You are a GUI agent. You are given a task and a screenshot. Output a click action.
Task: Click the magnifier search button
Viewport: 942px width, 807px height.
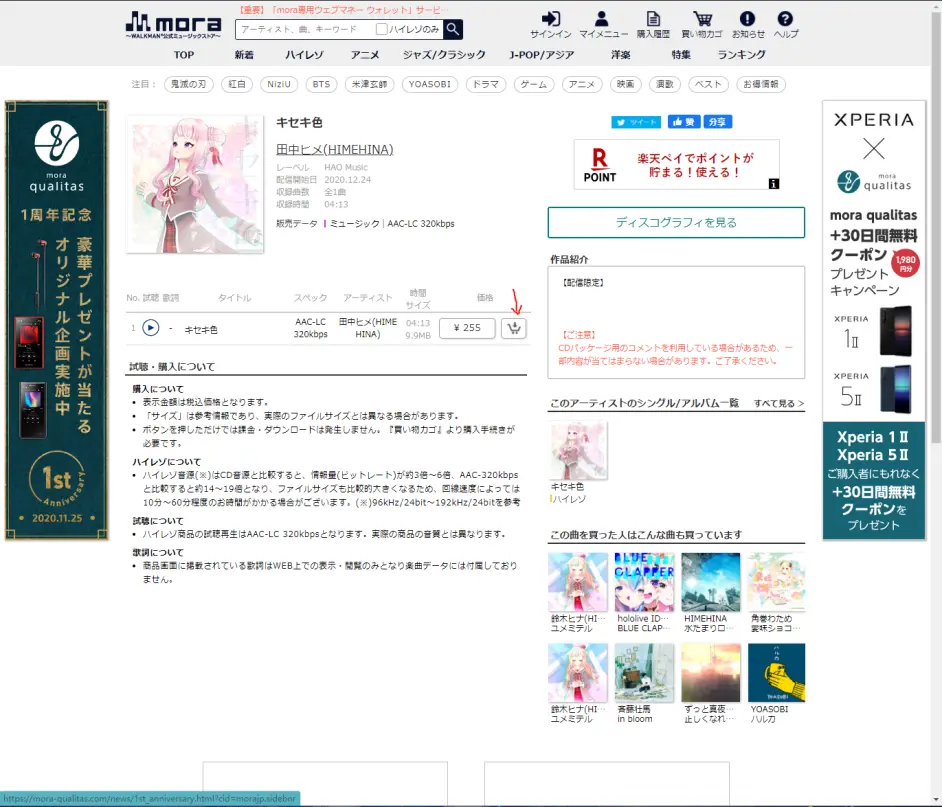(453, 29)
